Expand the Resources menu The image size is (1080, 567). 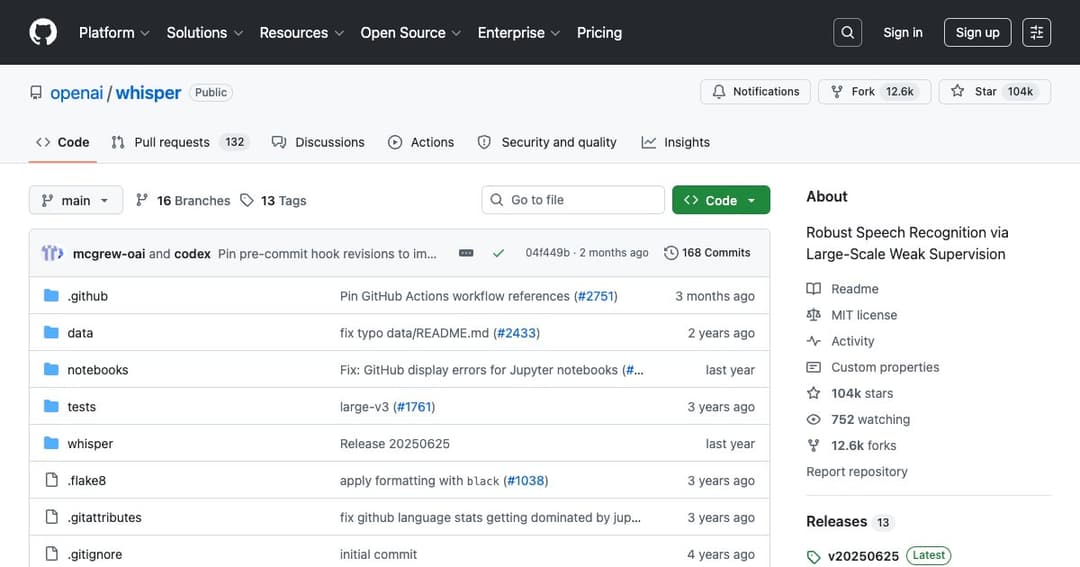[x=302, y=32]
